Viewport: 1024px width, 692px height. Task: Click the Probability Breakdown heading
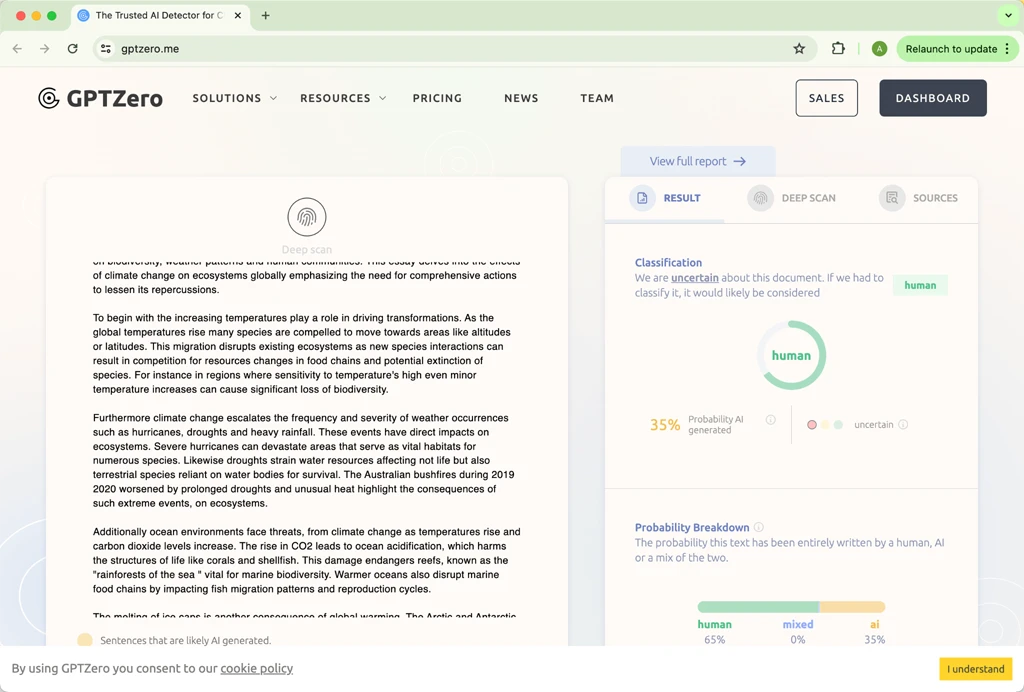coord(692,527)
